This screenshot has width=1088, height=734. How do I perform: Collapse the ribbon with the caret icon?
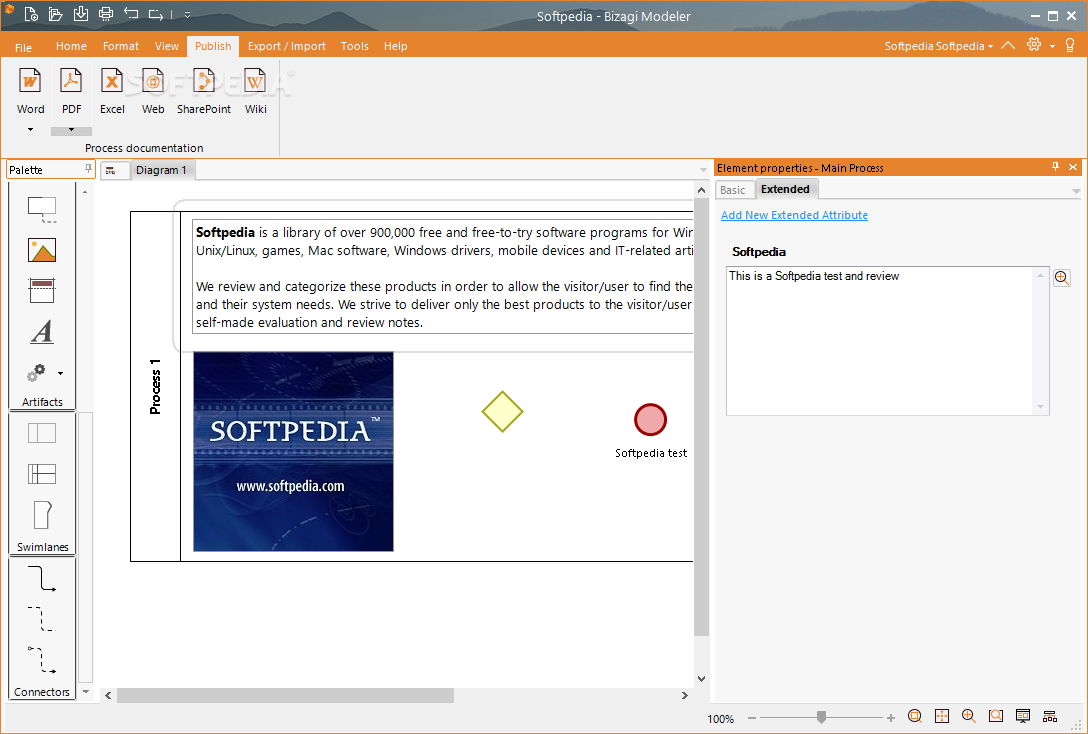pos(1008,45)
